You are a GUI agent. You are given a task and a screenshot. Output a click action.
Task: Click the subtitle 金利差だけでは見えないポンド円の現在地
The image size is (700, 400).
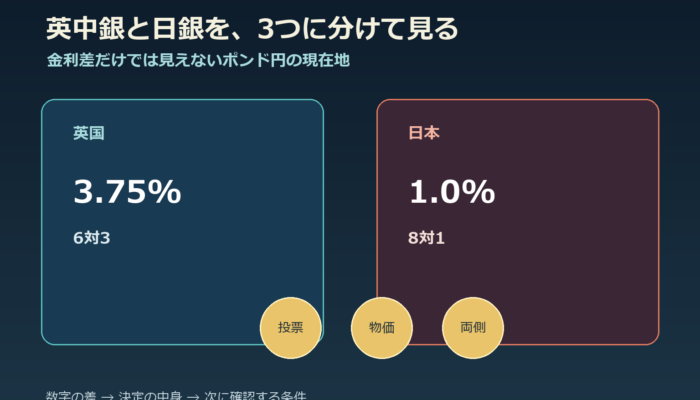(x=198, y=60)
